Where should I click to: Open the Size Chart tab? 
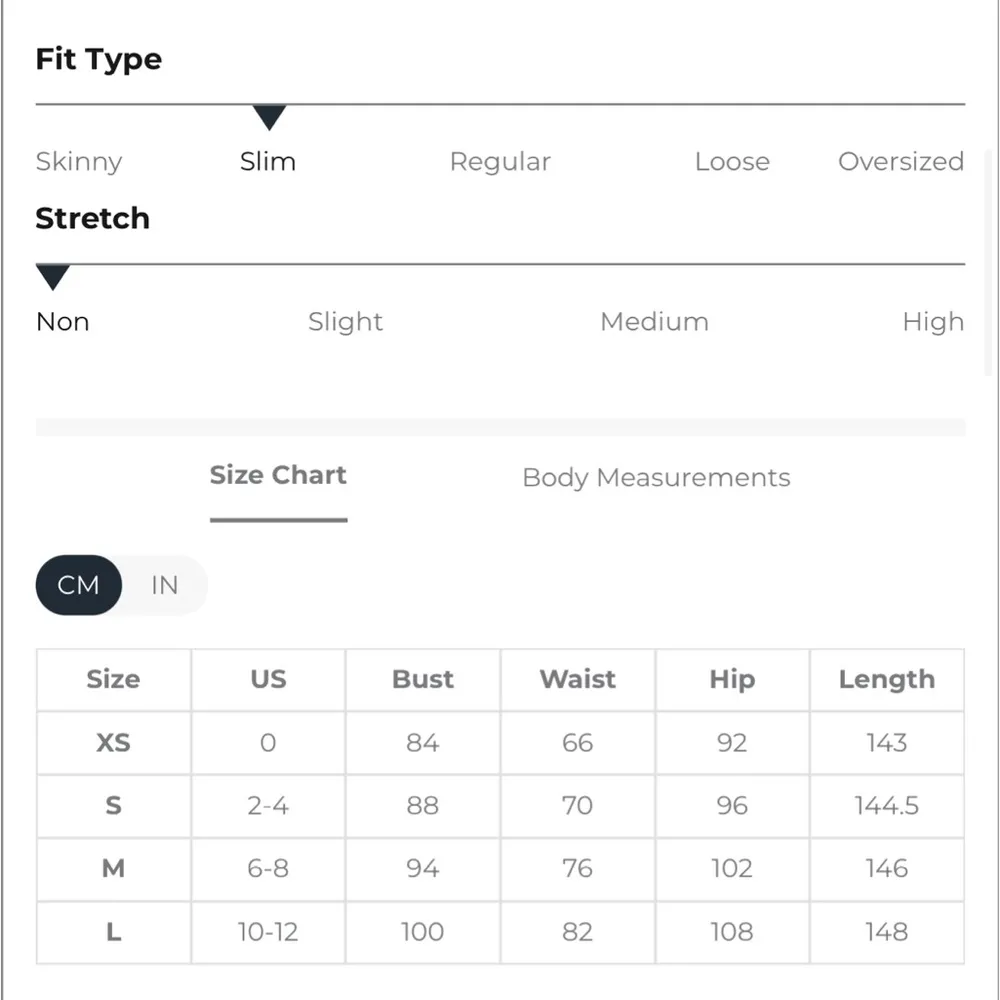278,476
